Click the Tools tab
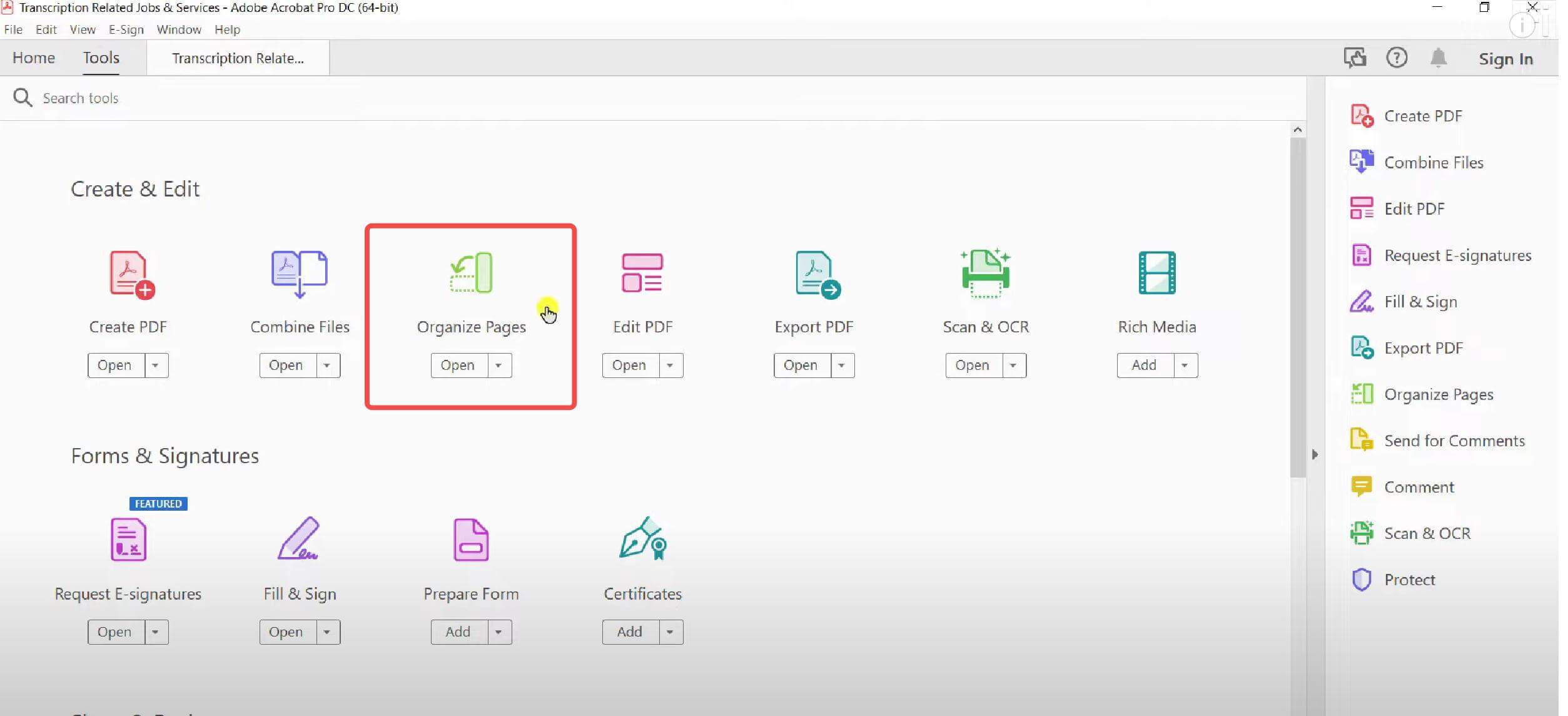This screenshot has width=1568, height=716. [101, 57]
